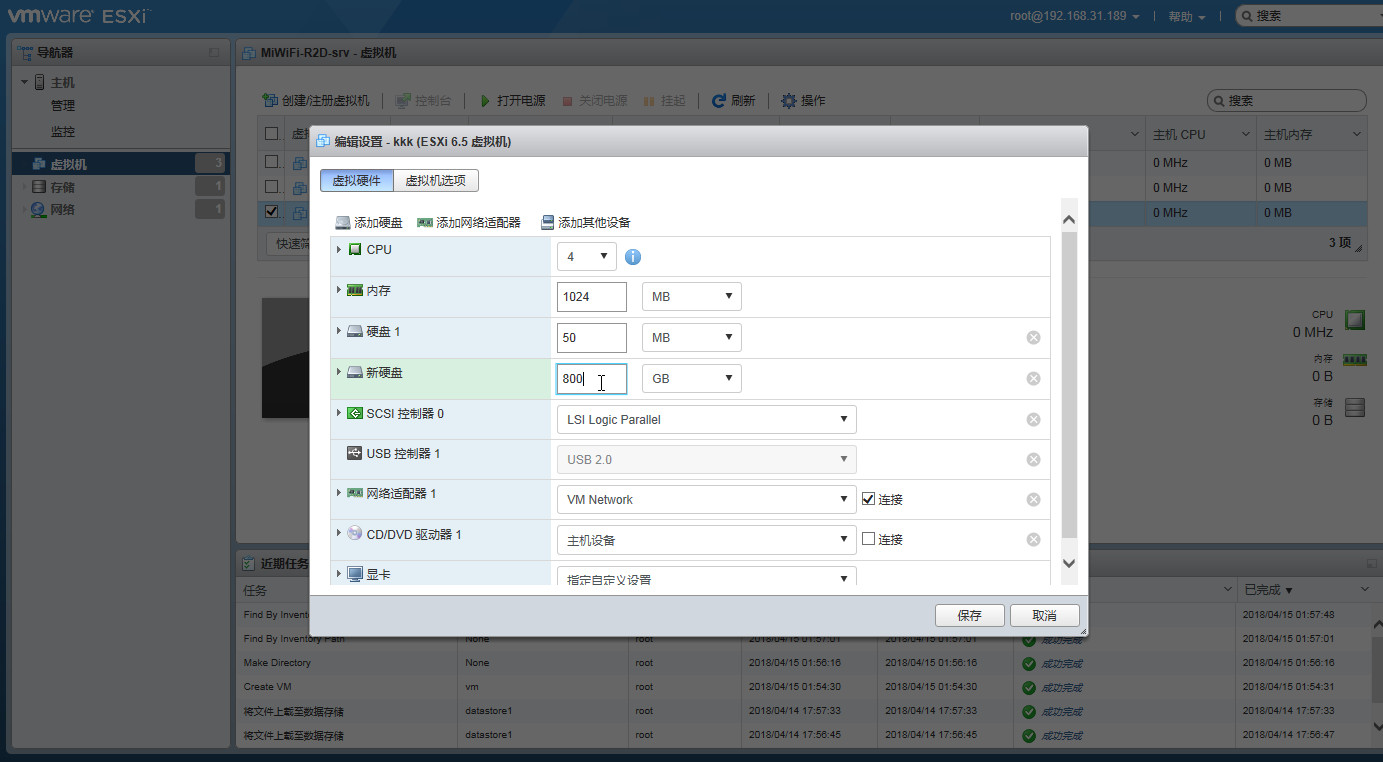Open the CPU count dropdown

[586, 257]
